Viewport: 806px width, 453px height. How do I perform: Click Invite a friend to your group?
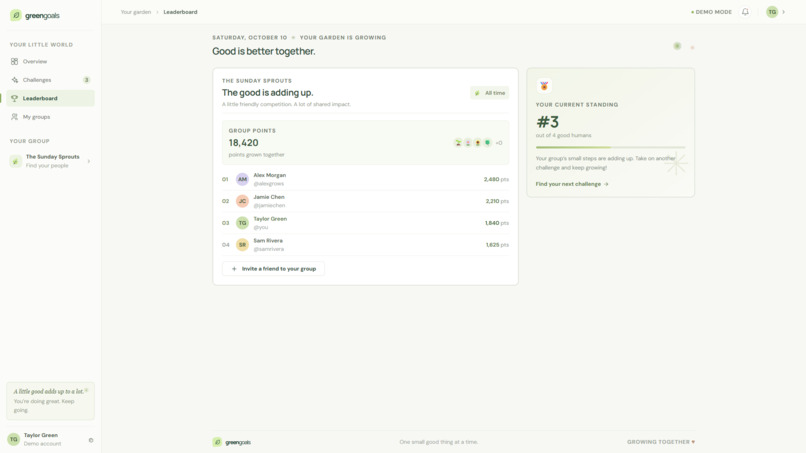[273, 268]
